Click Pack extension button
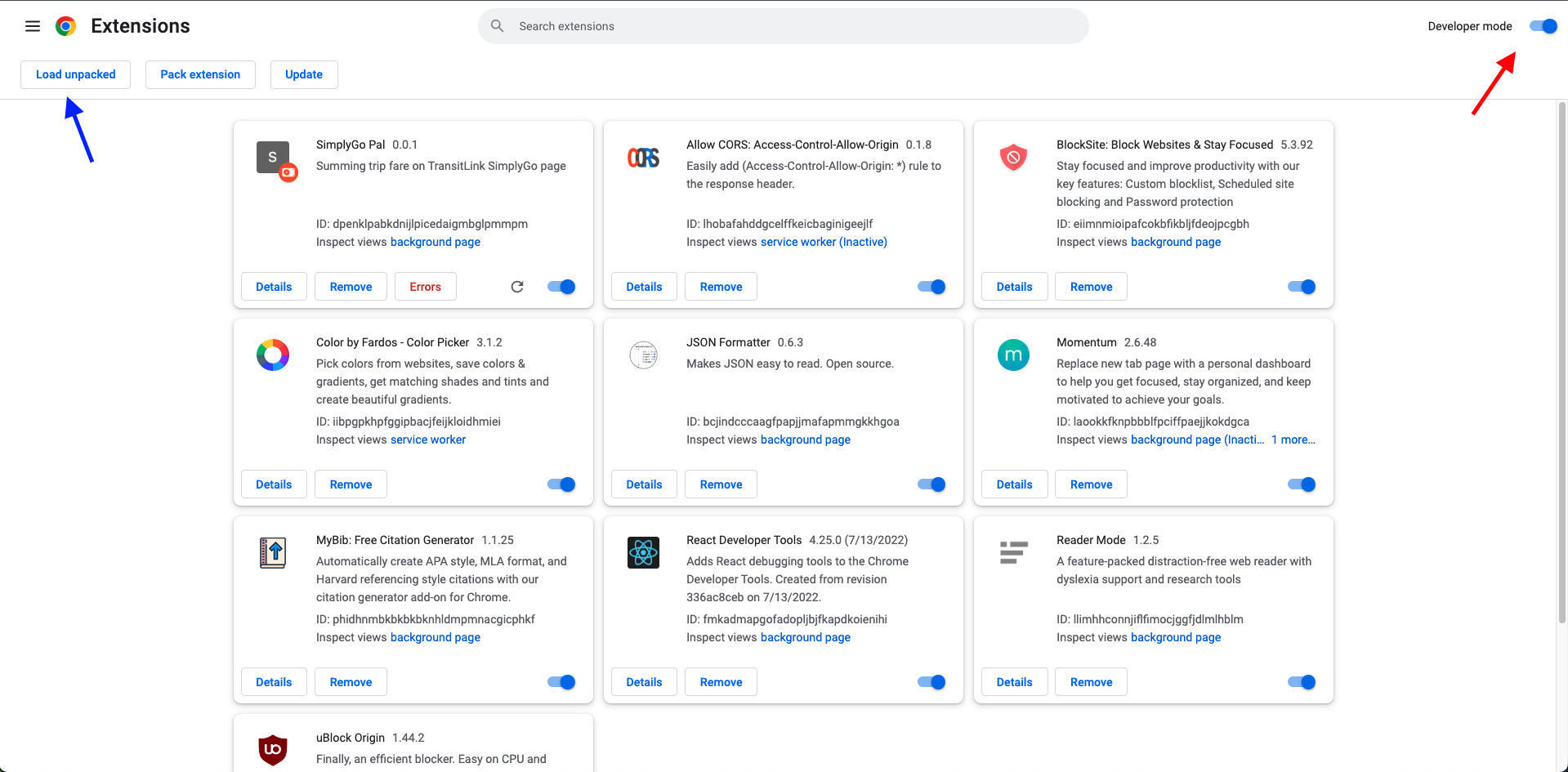The image size is (1568, 772). tap(200, 74)
